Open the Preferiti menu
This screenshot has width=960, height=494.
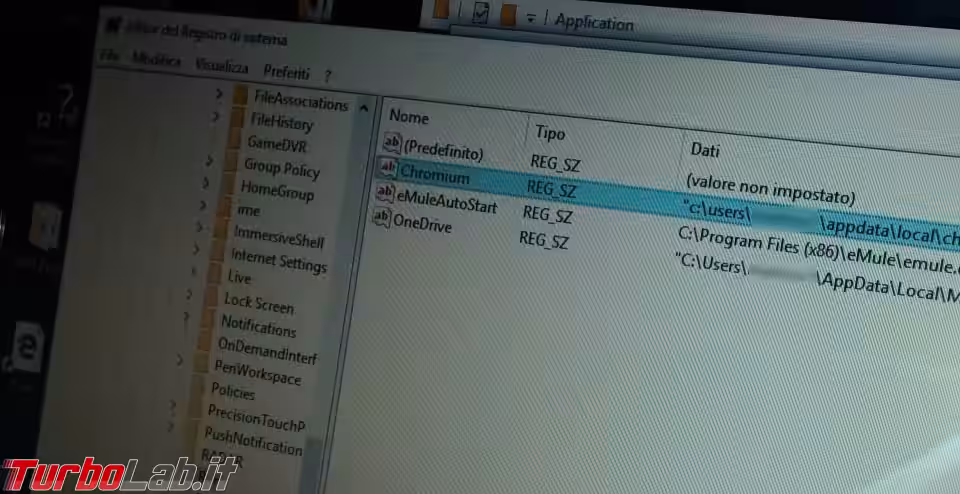tap(287, 72)
